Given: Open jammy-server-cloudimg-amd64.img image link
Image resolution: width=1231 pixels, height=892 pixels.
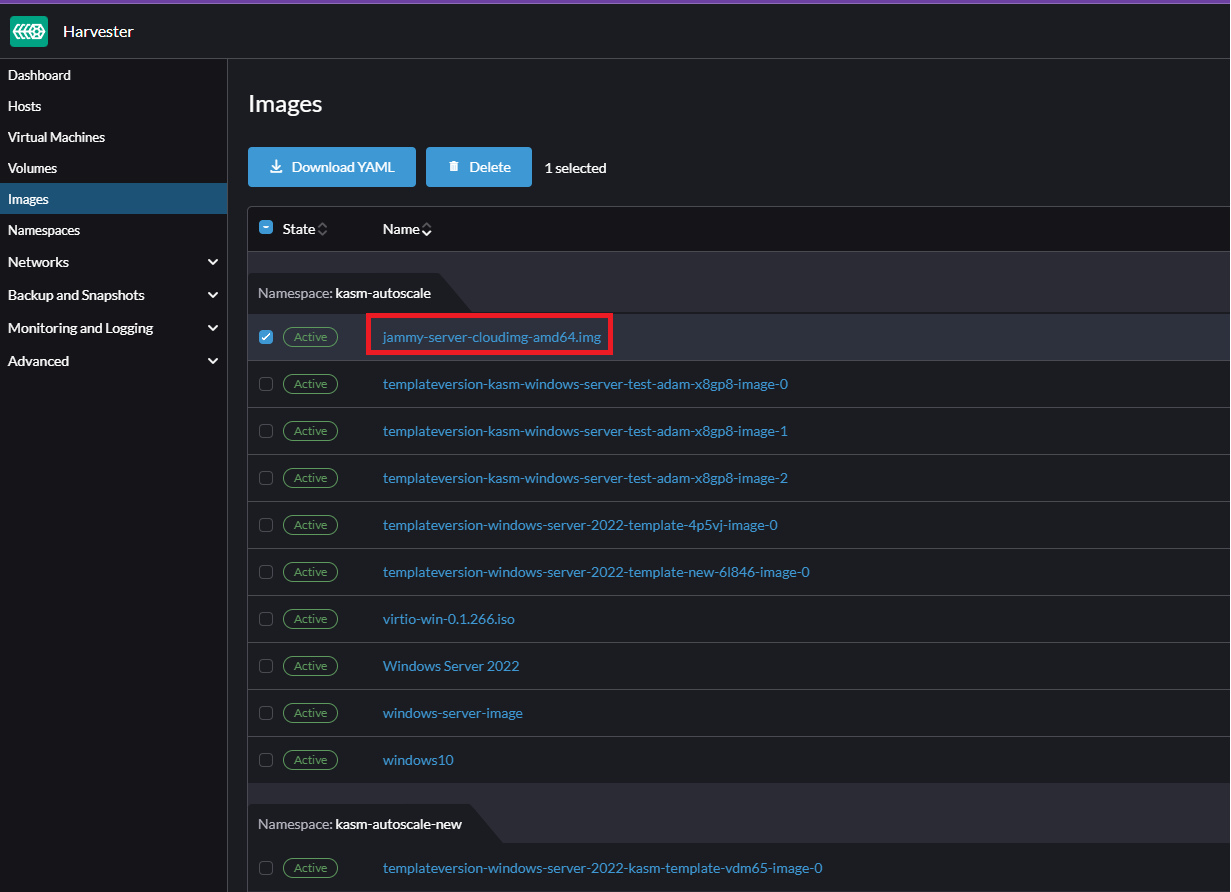Looking at the screenshot, I should [491, 337].
